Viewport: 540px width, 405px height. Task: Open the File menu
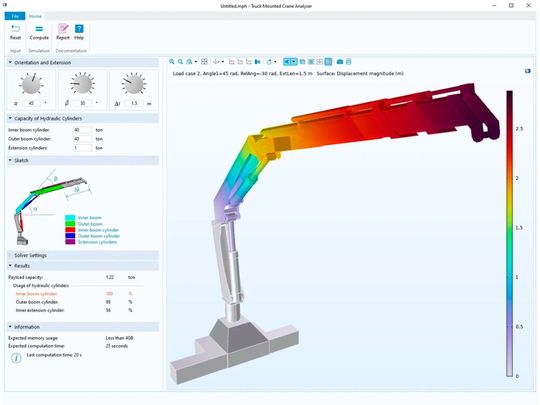tap(15, 16)
